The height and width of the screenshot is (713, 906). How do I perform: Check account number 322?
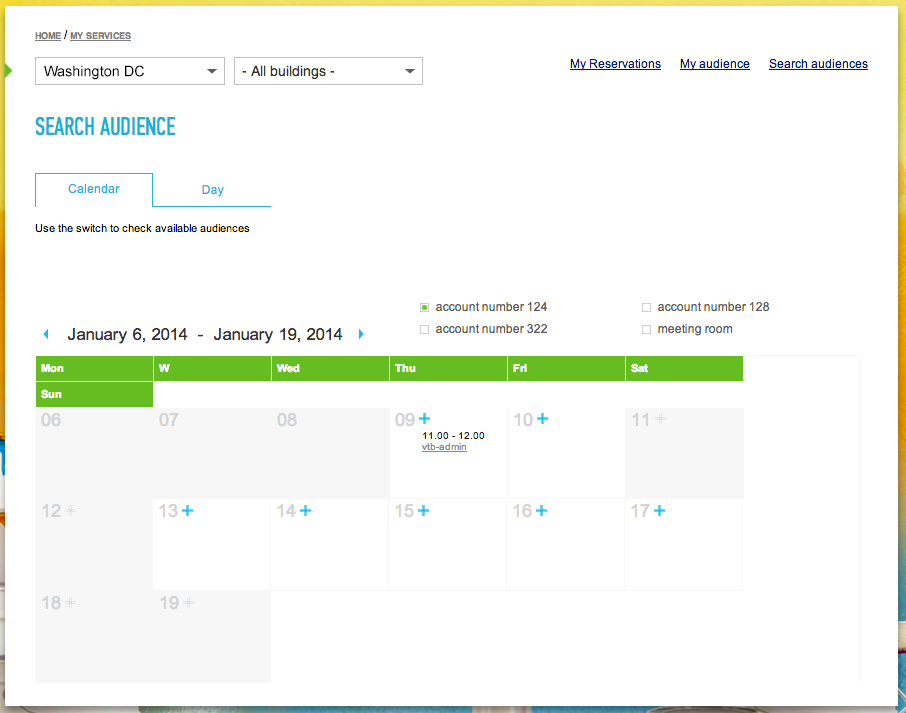pos(425,329)
